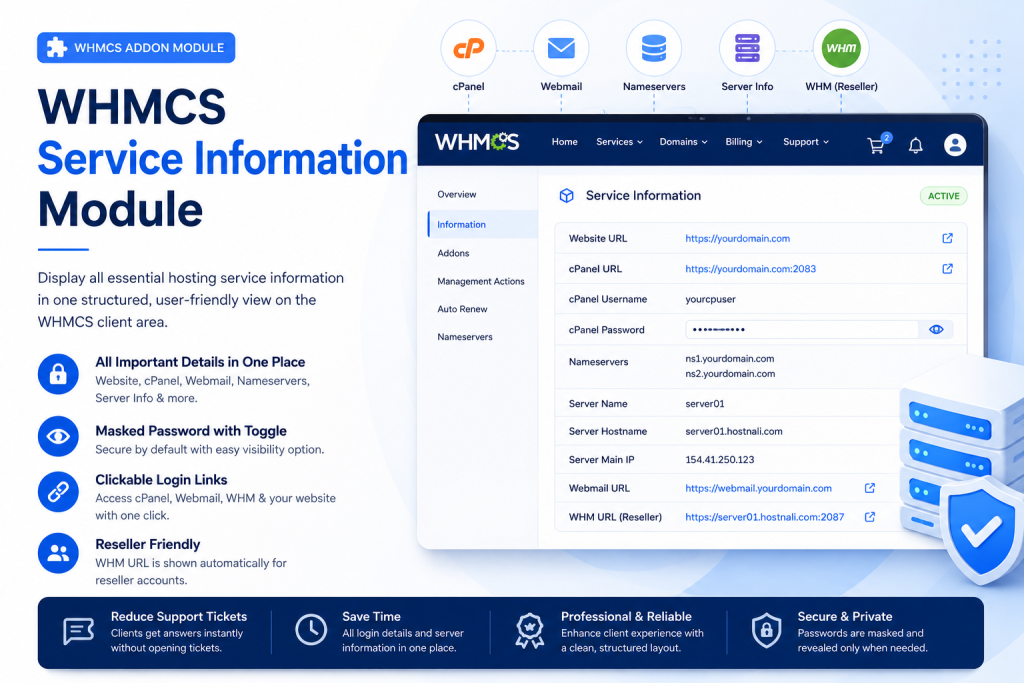Select the Nameservers database icon
Screen dimensions: 1024x683
(x=654, y=48)
